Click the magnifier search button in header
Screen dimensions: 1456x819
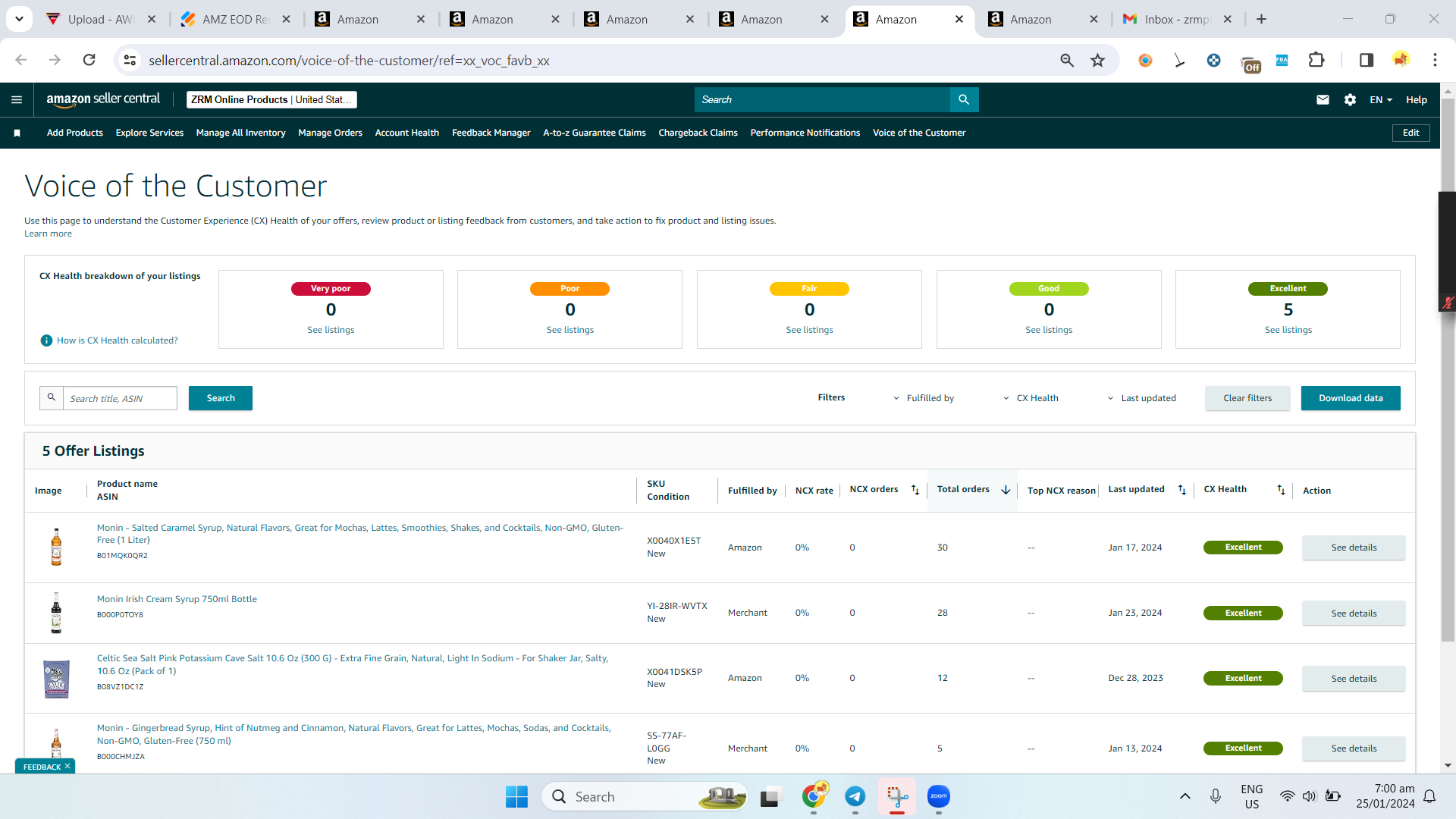point(964,99)
